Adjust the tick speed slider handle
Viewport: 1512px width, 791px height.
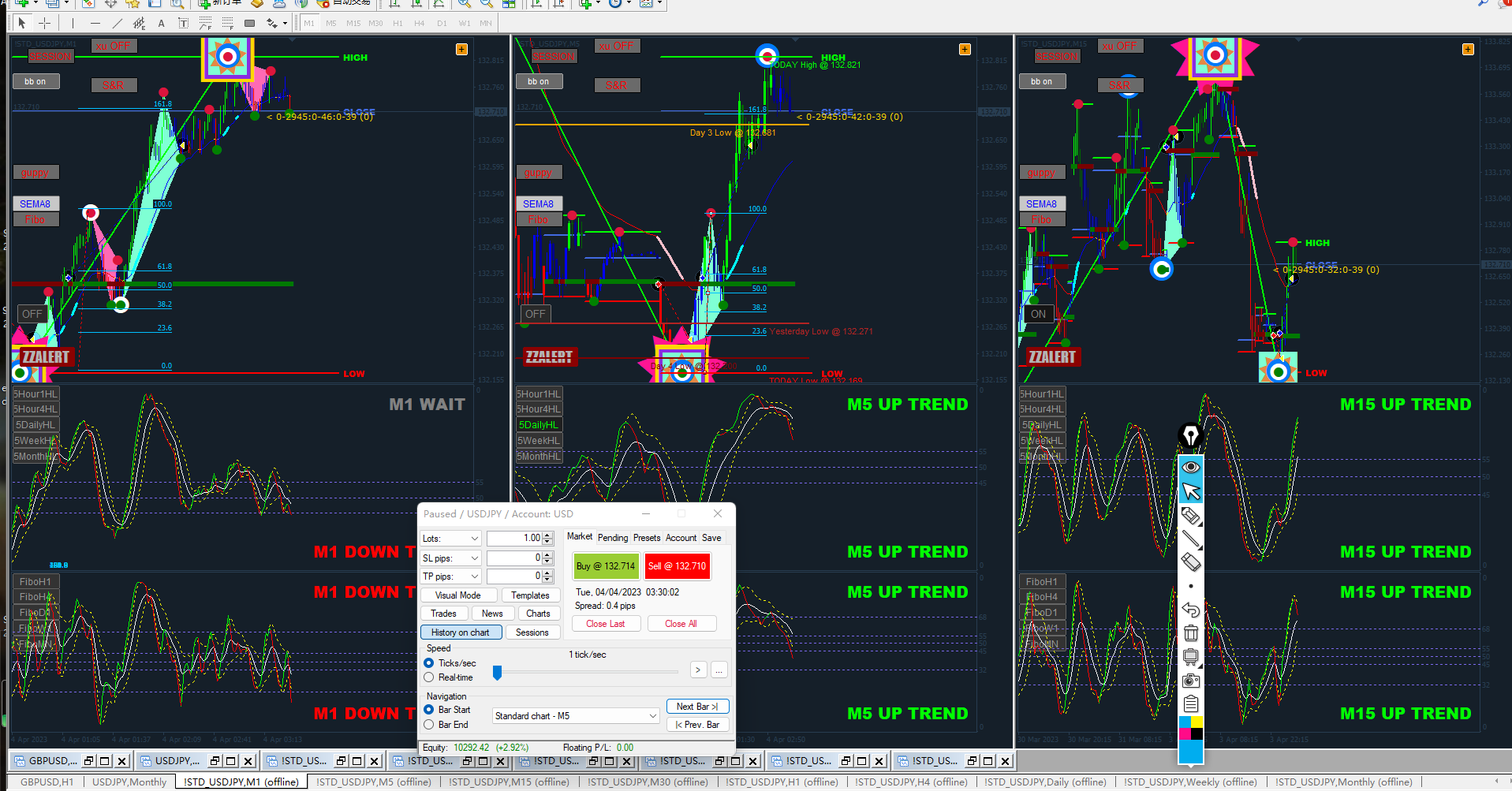click(x=497, y=672)
